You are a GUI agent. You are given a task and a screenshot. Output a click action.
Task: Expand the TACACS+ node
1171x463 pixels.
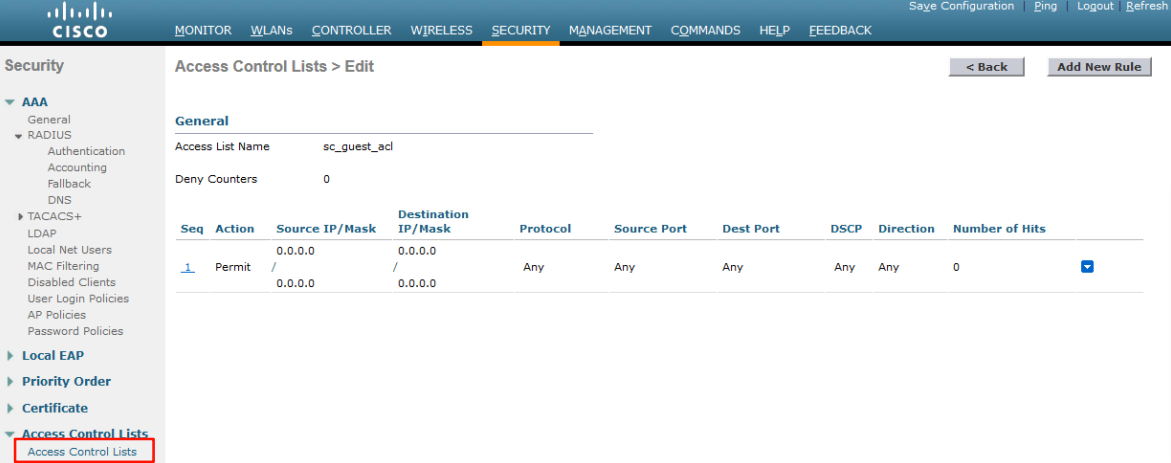point(20,217)
